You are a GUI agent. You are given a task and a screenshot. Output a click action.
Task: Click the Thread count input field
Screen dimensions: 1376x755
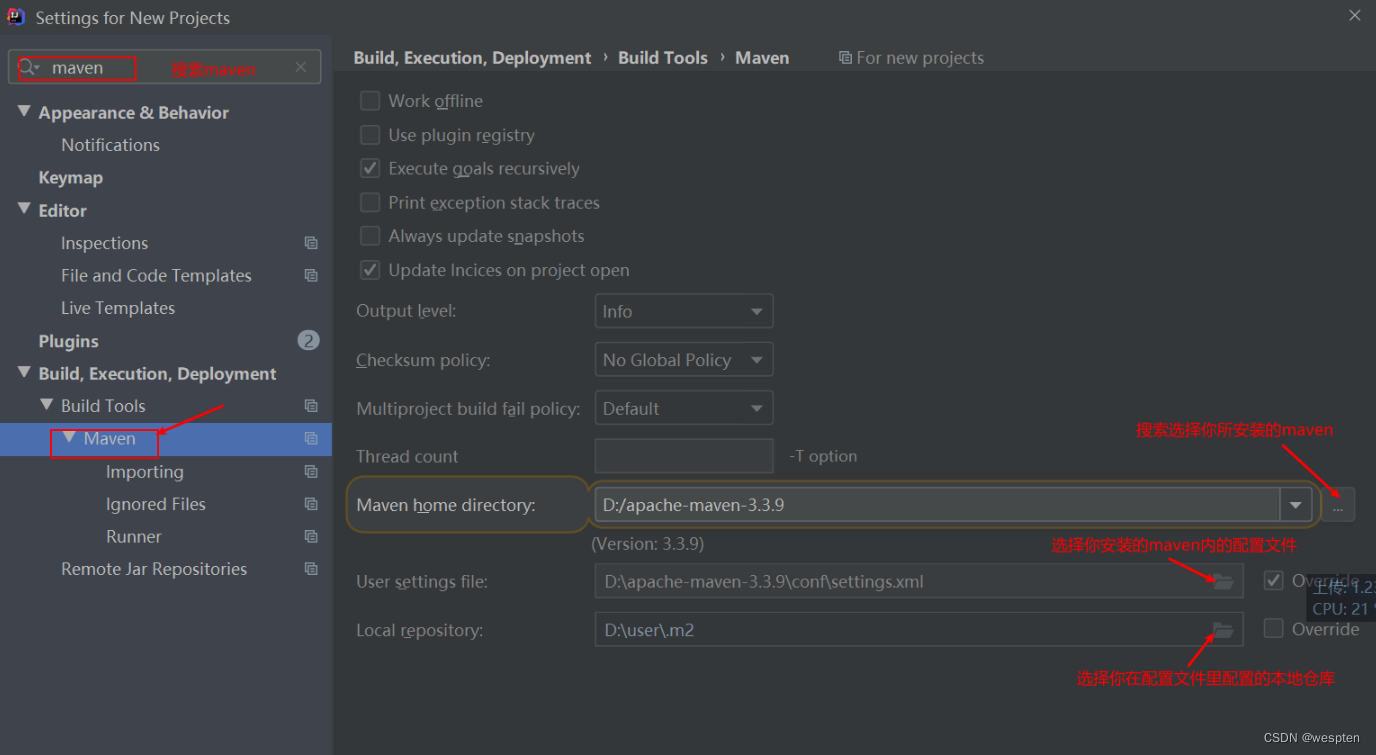[684, 456]
